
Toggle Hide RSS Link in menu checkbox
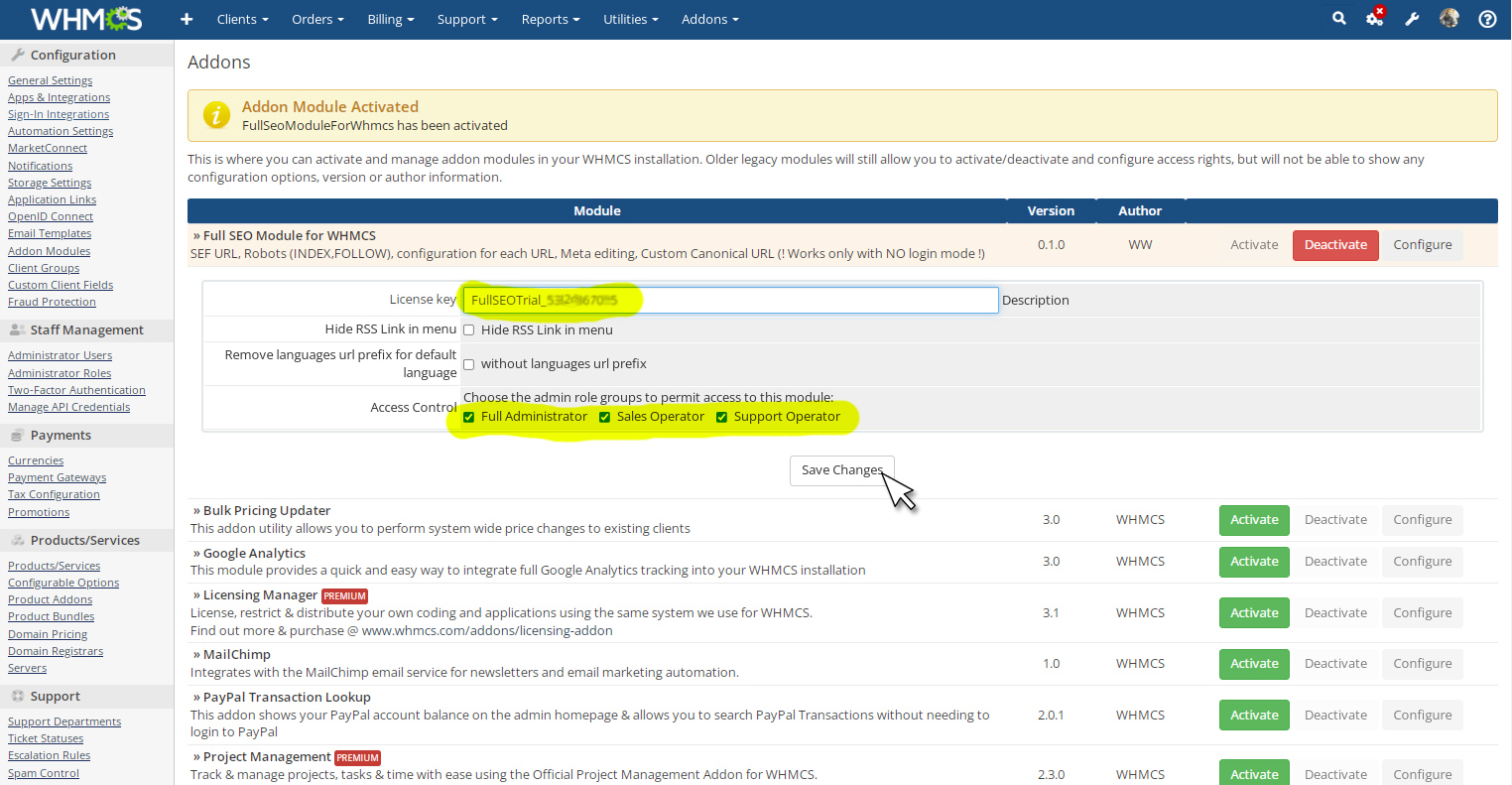(x=469, y=330)
